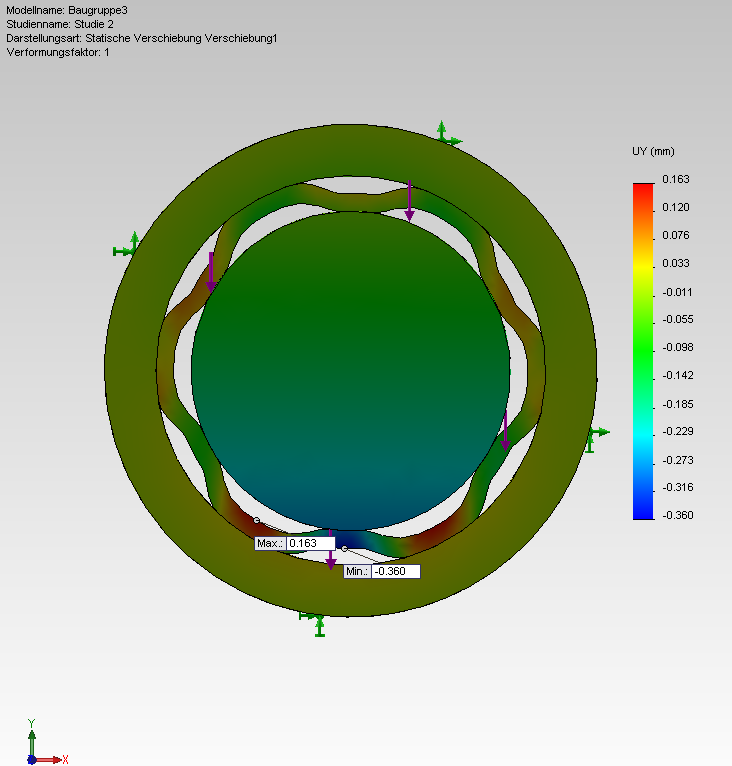Select the central green circular disk
The height and width of the screenshot is (766, 732).
click(350, 370)
